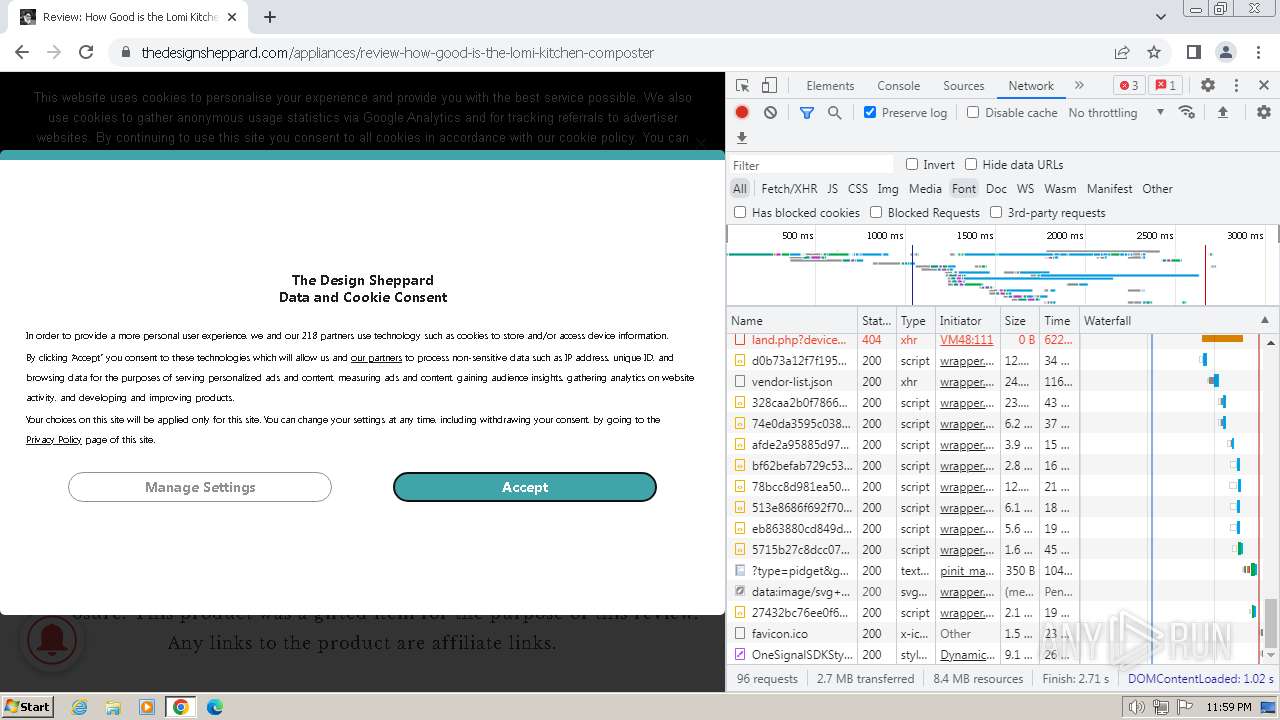The image size is (1280, 720).
Task: Import HAR file upload arrow icon
Action: click(x=1222, y=113)
